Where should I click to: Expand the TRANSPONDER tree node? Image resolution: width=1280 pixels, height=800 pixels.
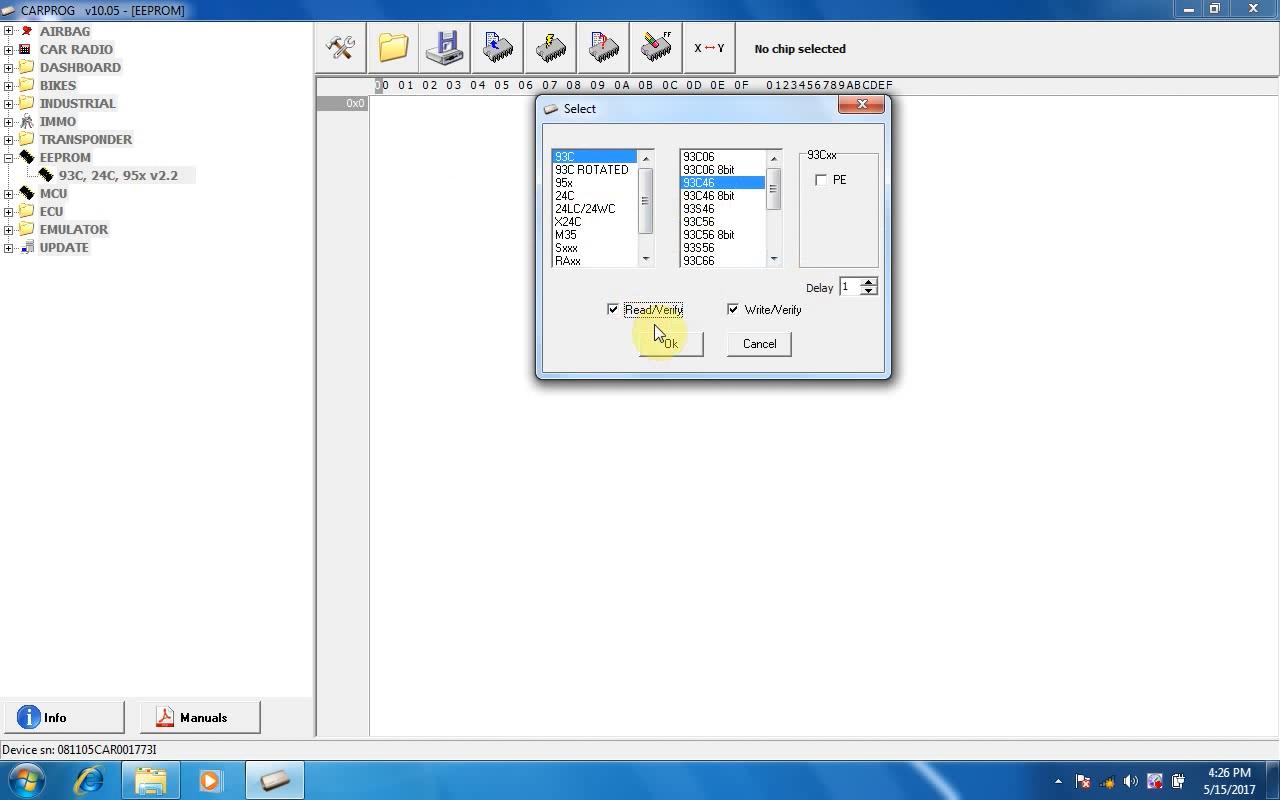[x=9, y=139]
